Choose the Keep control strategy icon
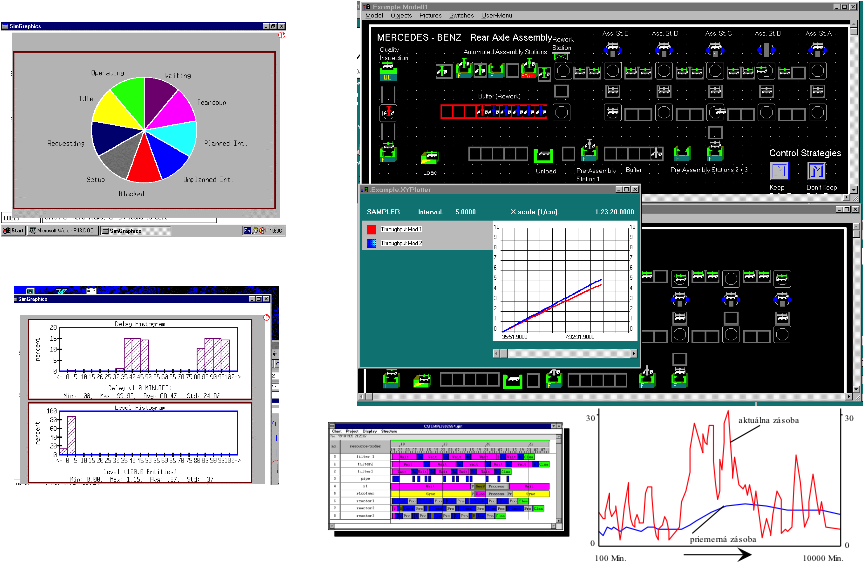This screenshot has width=864, height=565. point(779,171)
